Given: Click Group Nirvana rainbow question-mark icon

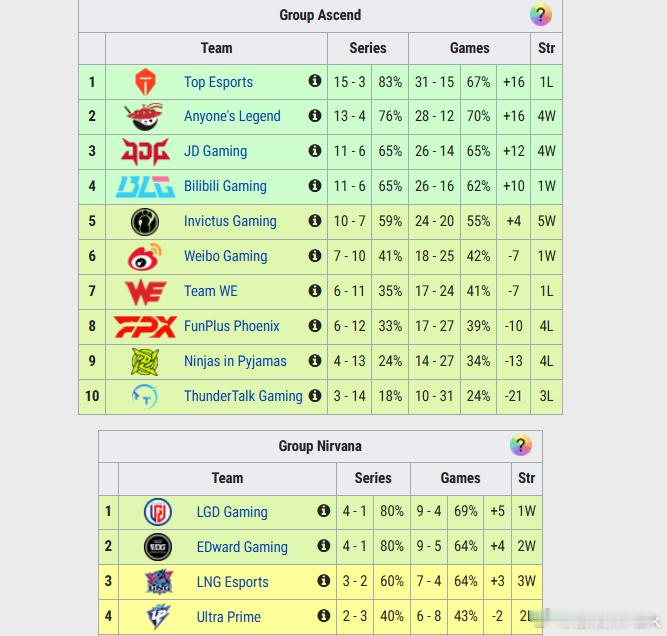Looking at the screenshot, I should 521,445.
